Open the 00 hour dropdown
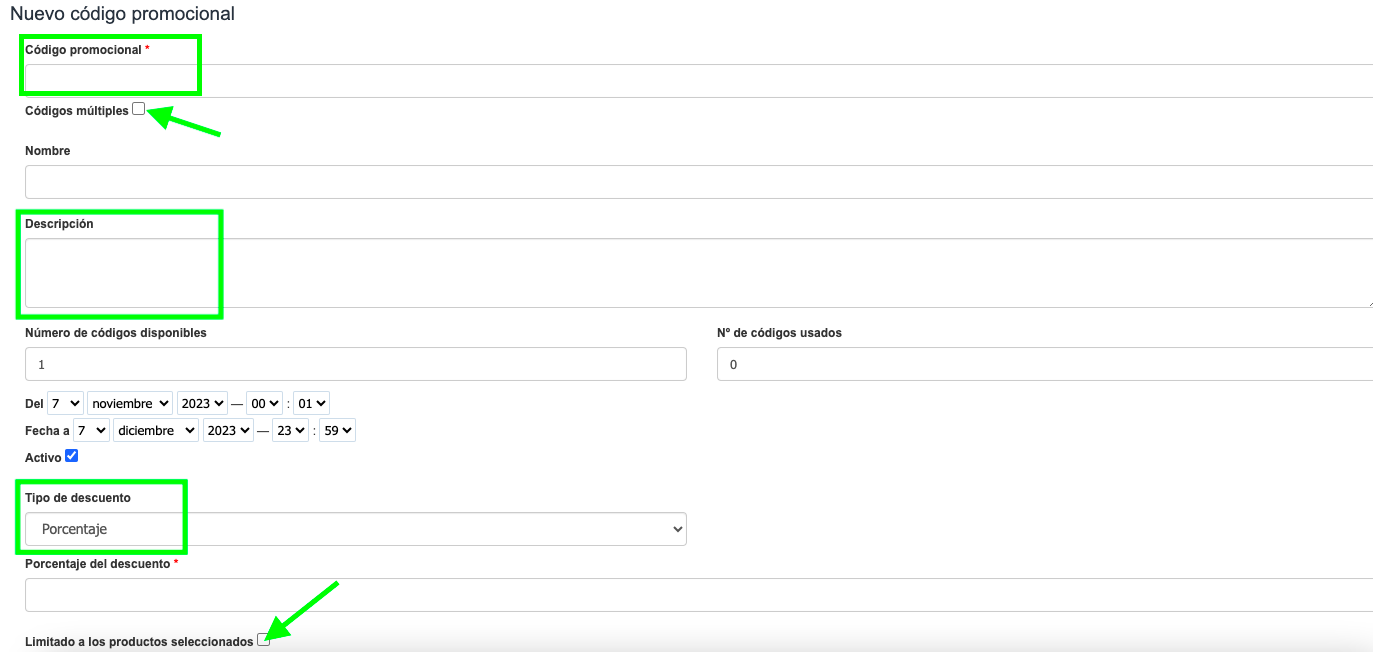This screenshot has height=652, width=1373. pyautogui.click(x=265, y=404)
